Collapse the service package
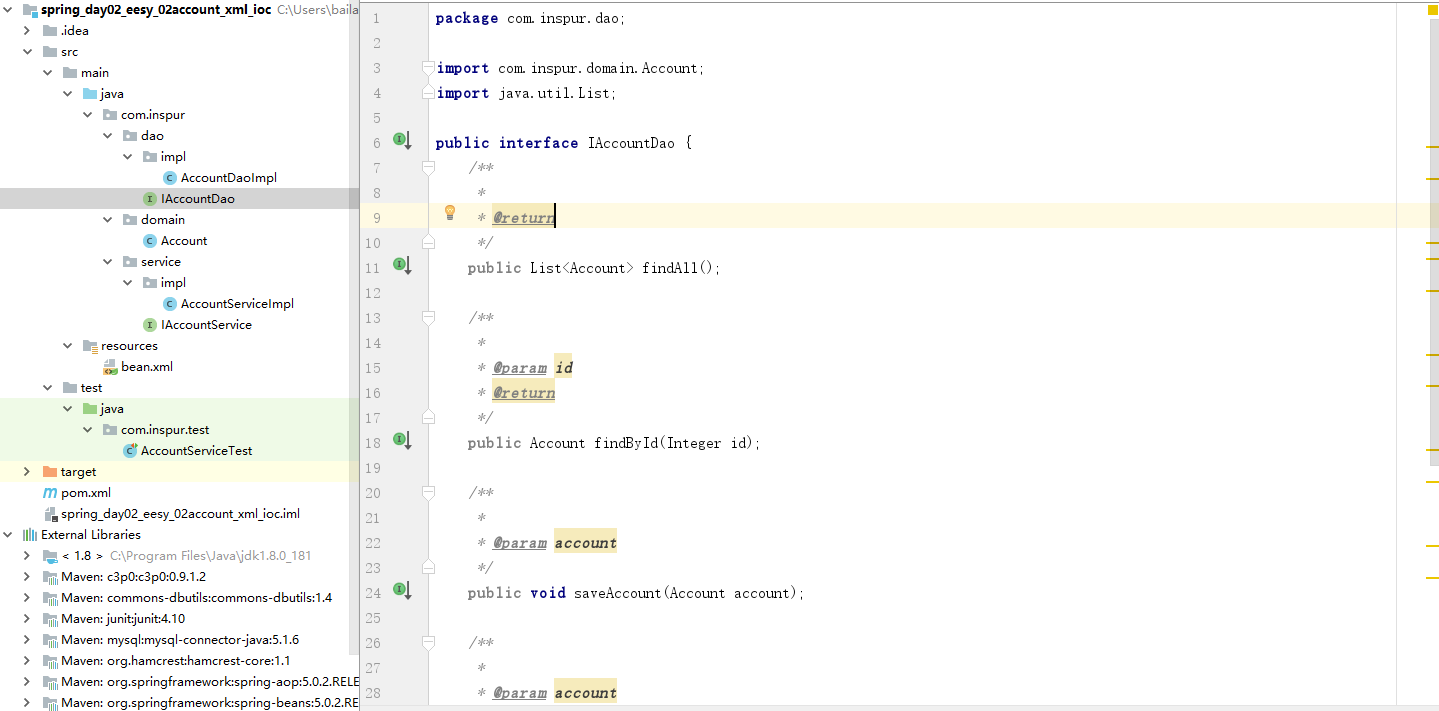The height and width of the screenshot is (711, 1439). (x=108, y=262)
